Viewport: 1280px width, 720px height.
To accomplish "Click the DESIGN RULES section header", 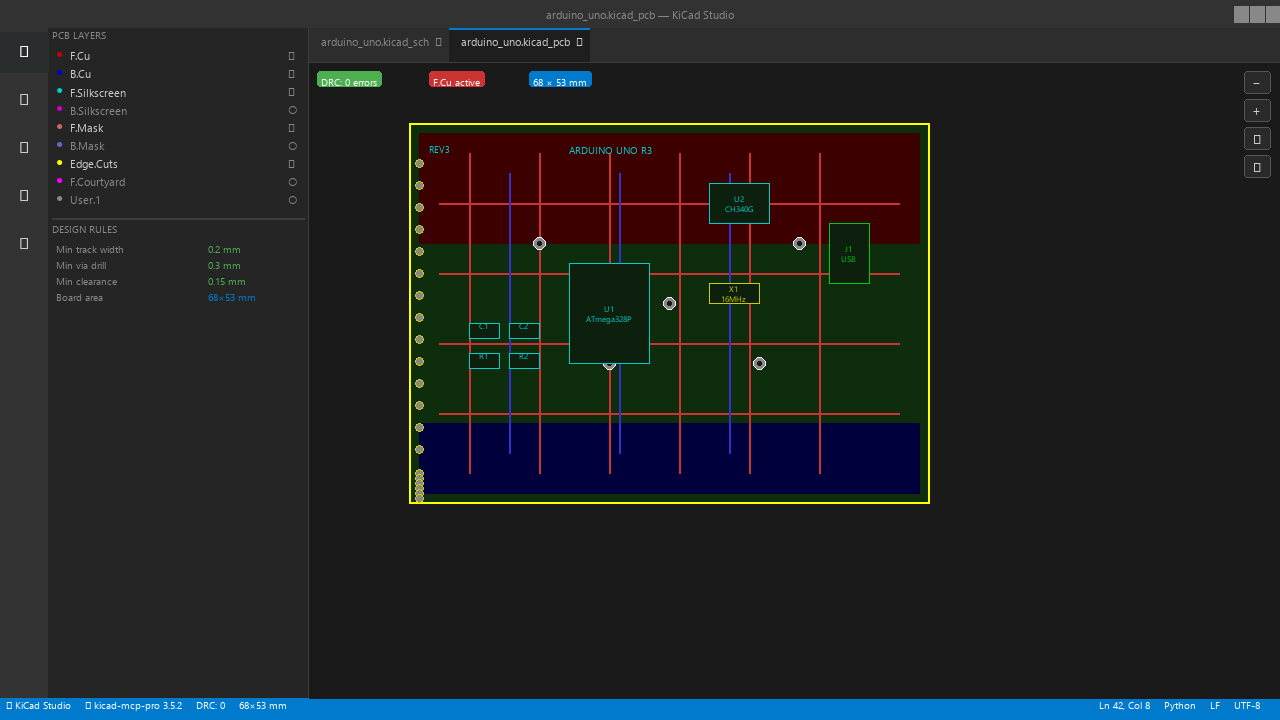I will coord(85,230).
